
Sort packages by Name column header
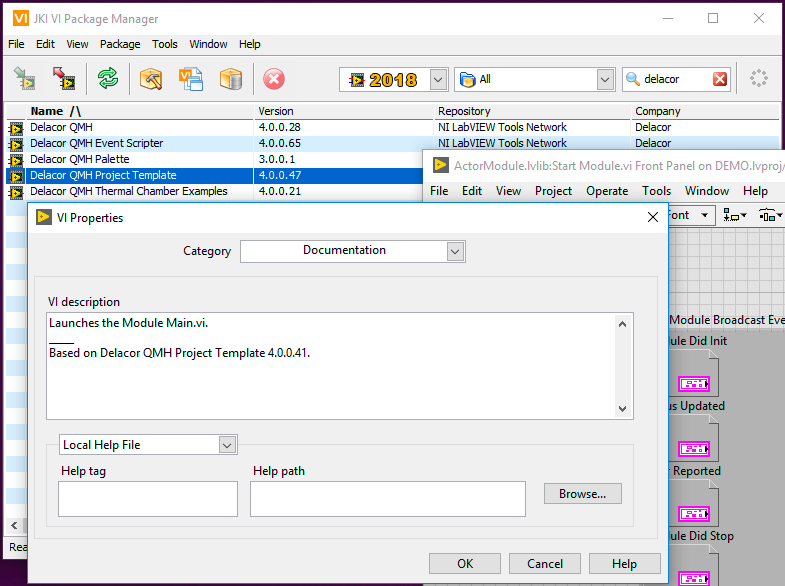pos(140,111)
